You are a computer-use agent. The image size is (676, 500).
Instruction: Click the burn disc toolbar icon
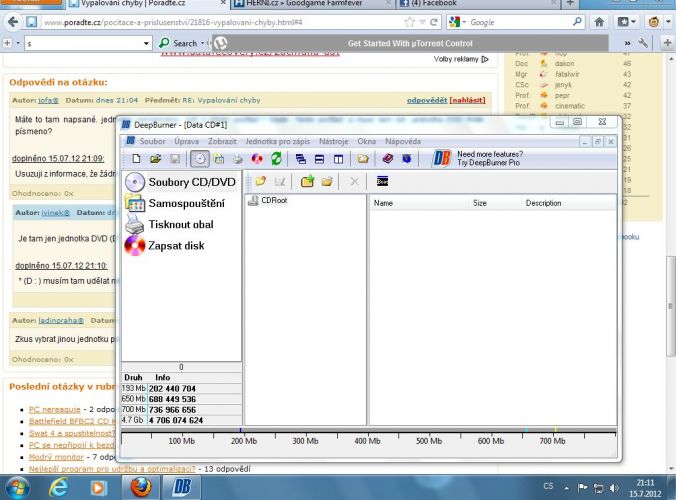click(x=257, y=159)
